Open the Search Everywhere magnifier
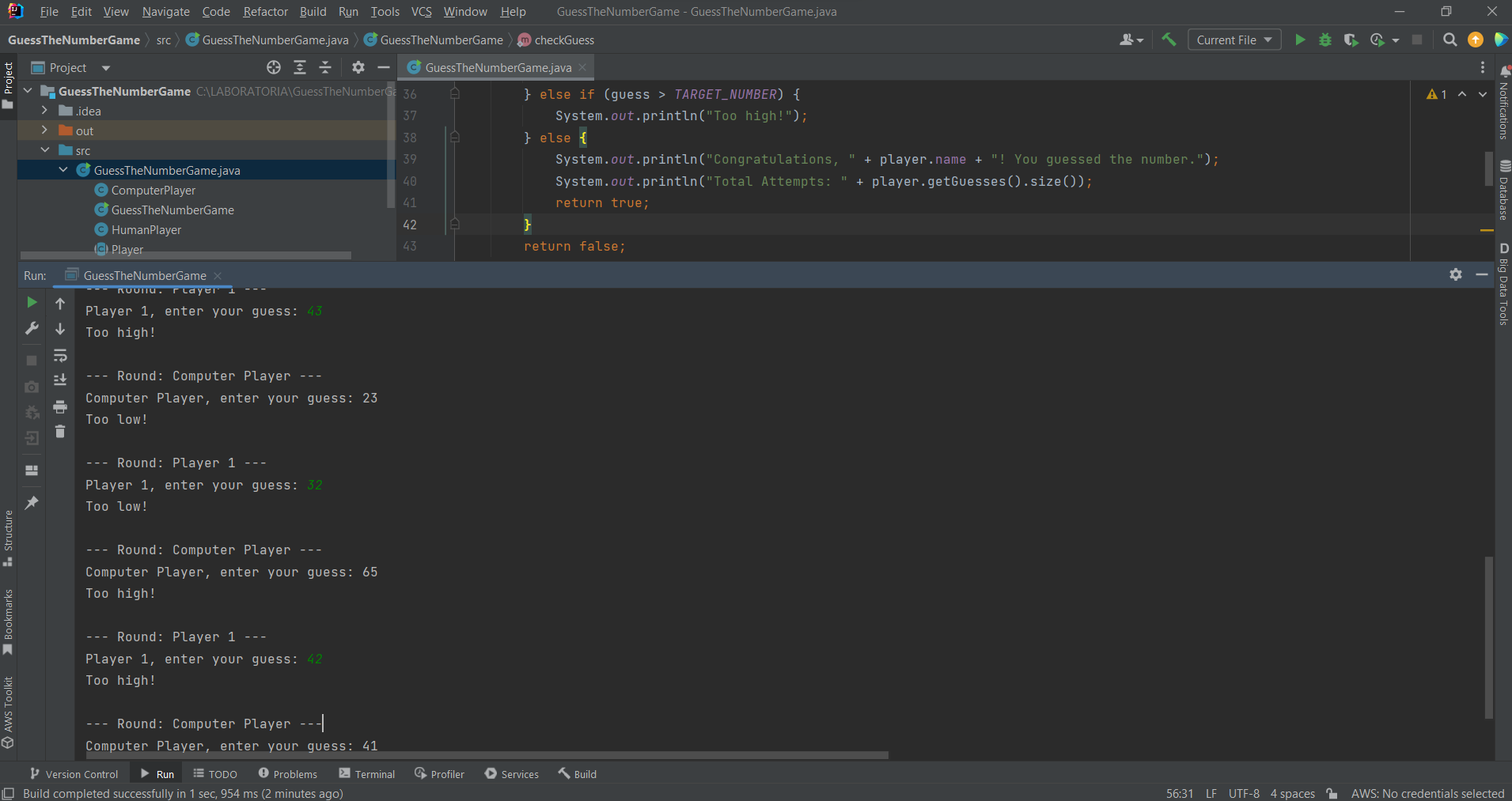Viewport: 1512px width, 801px height. (1449, 40)
